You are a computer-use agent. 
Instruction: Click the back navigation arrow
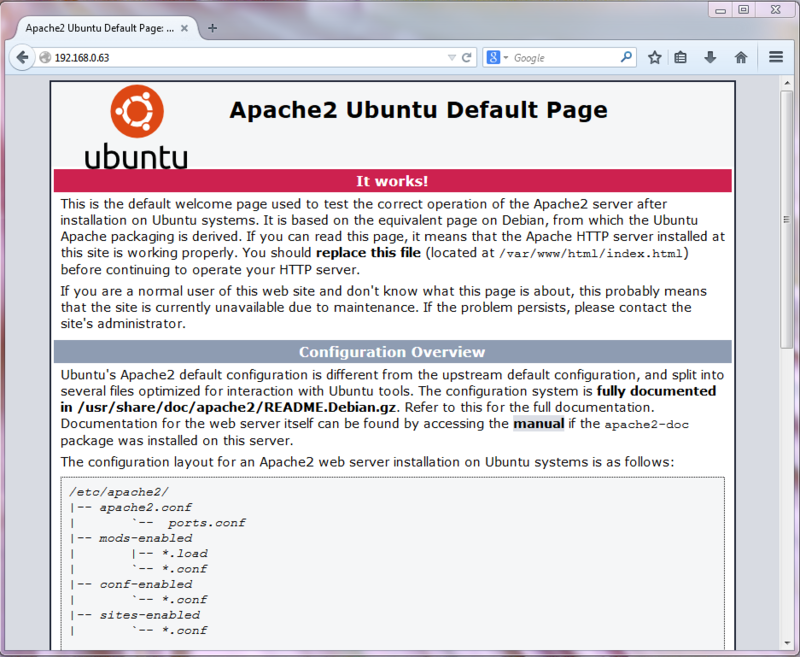click(21, 57)
